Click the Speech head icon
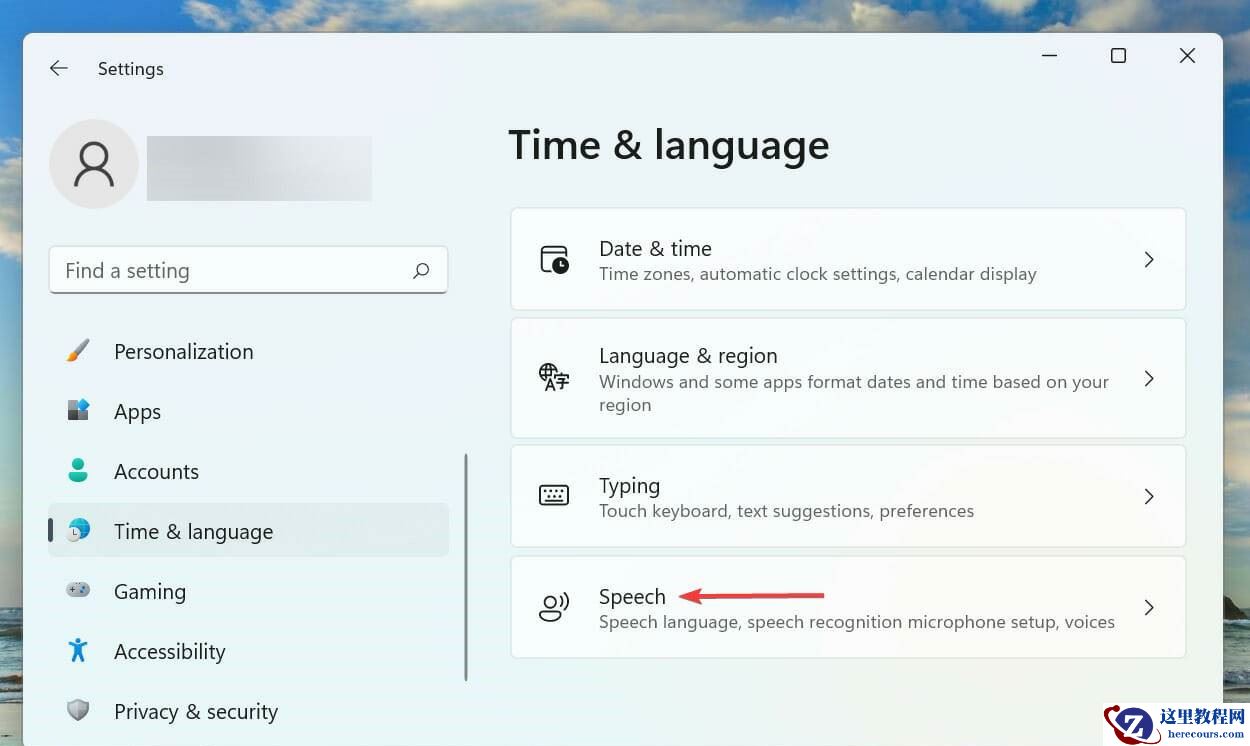Viewport: 1250px width, 746px height. (554, 607)
